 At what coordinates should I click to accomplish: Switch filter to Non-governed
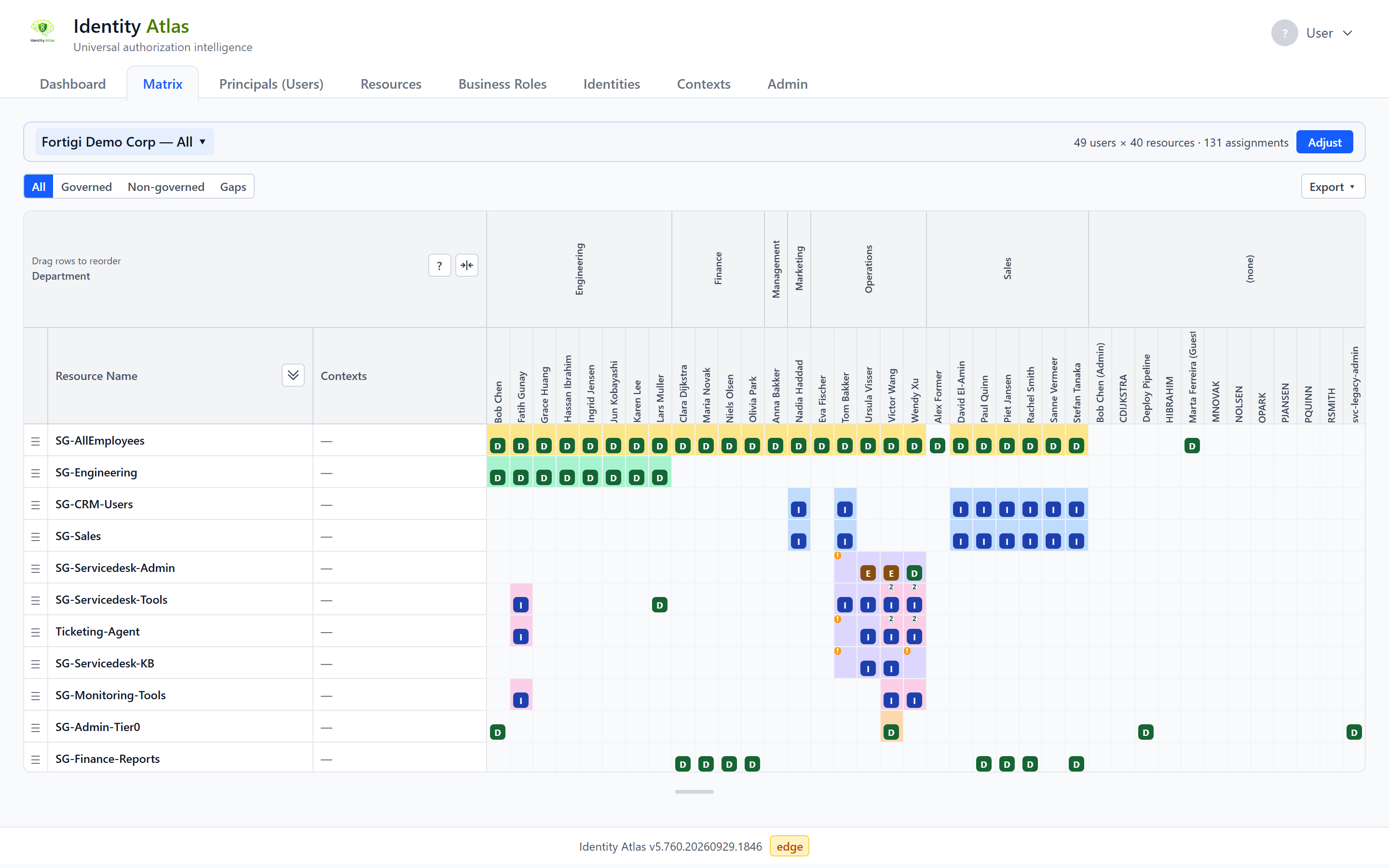pyautogui.click(x=166, y=187)
